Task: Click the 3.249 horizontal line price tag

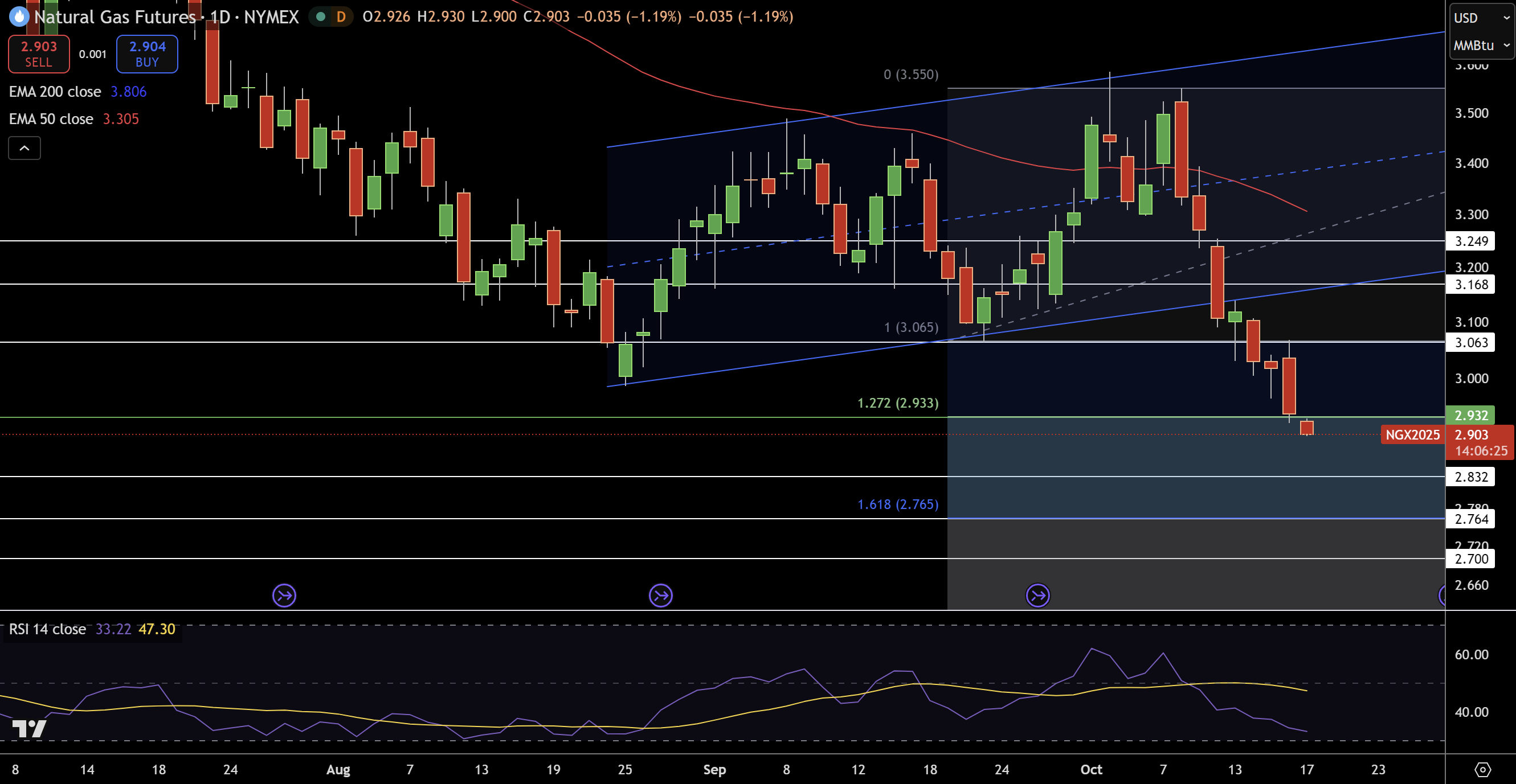Action: (x=1470, y=241)
